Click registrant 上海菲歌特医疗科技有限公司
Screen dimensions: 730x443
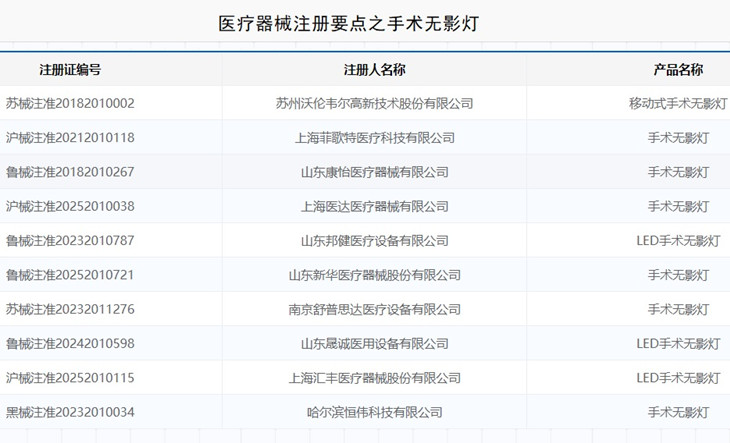(374, 137)
